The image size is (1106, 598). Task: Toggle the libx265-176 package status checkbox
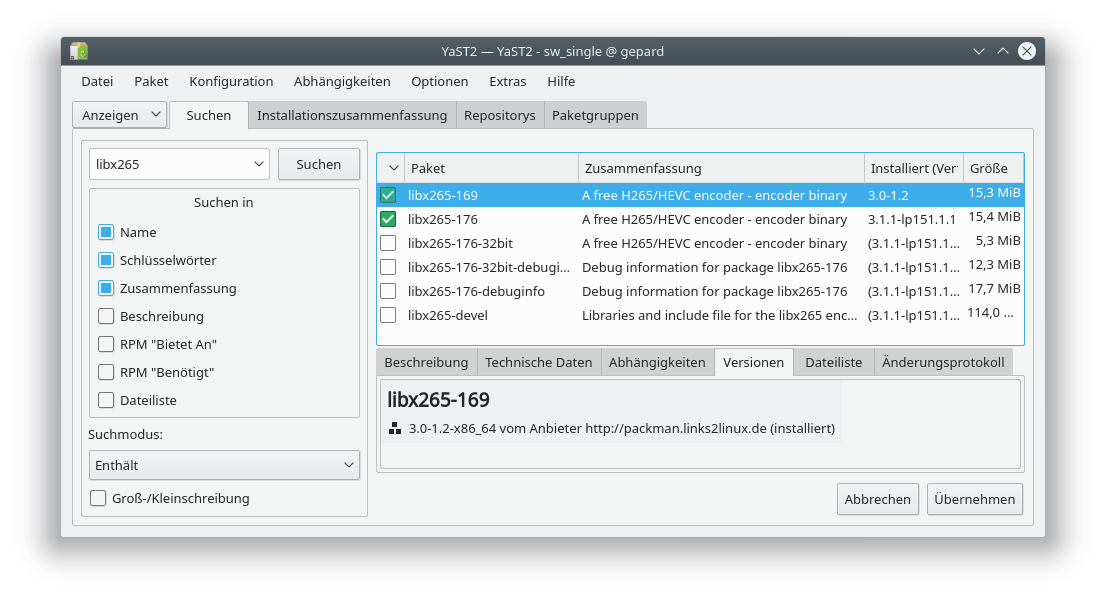pos(388,219)
